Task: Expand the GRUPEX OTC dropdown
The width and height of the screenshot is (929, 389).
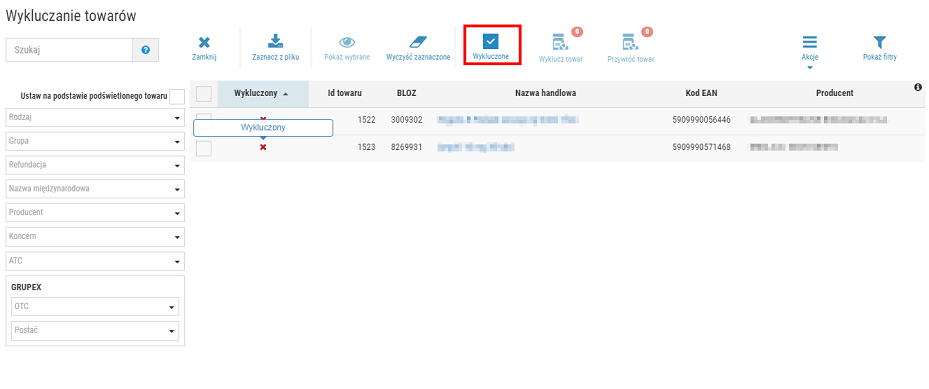Action: pyautogui.click(x=95, y=307)
